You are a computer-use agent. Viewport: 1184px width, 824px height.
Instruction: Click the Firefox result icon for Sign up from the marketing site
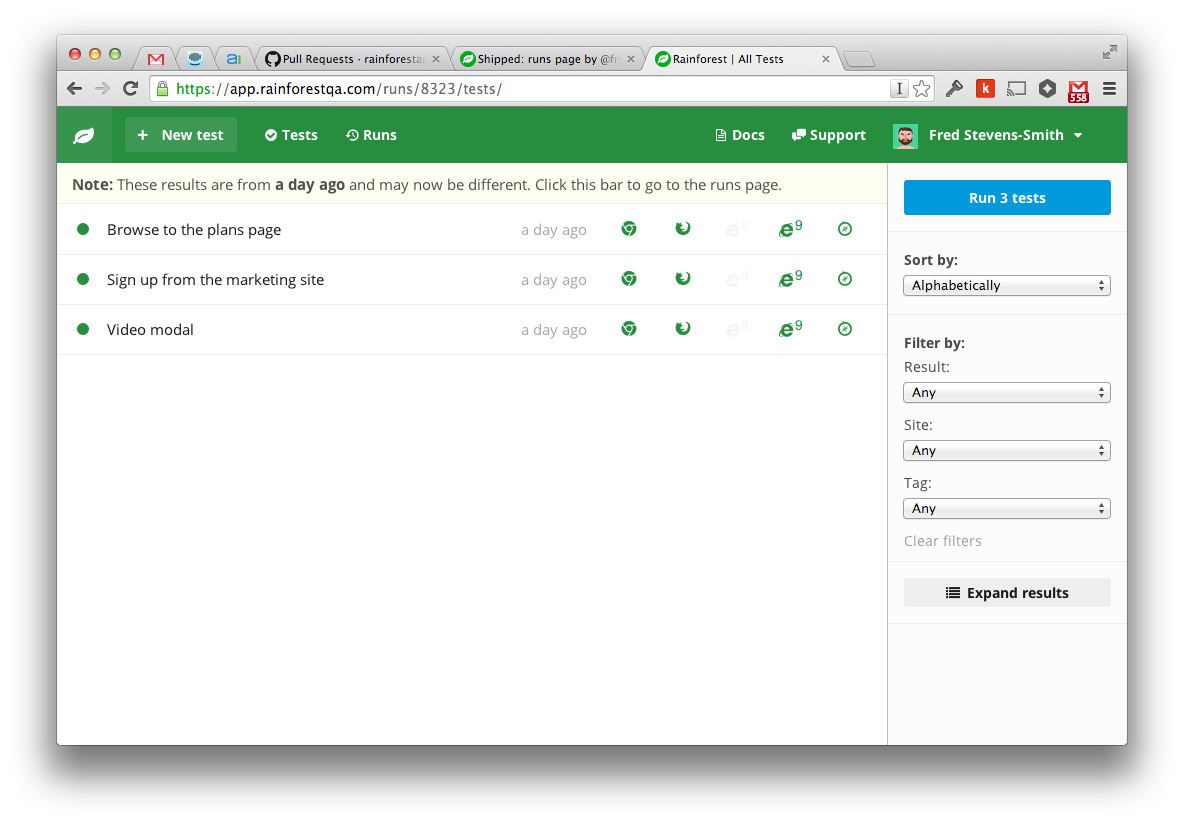point(683,279)
